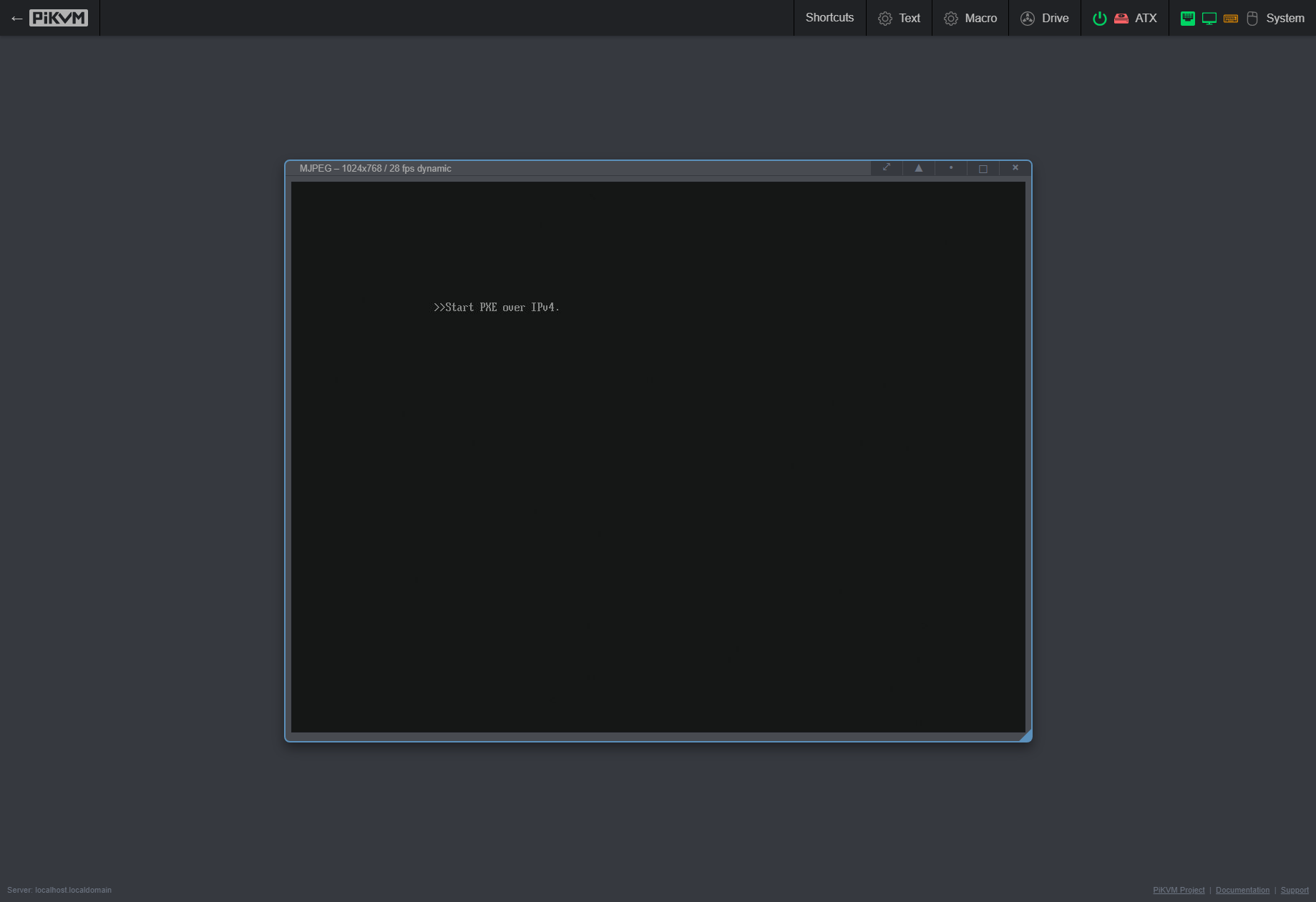
Task: Expand the Macro menu
Action: point(980,19)
